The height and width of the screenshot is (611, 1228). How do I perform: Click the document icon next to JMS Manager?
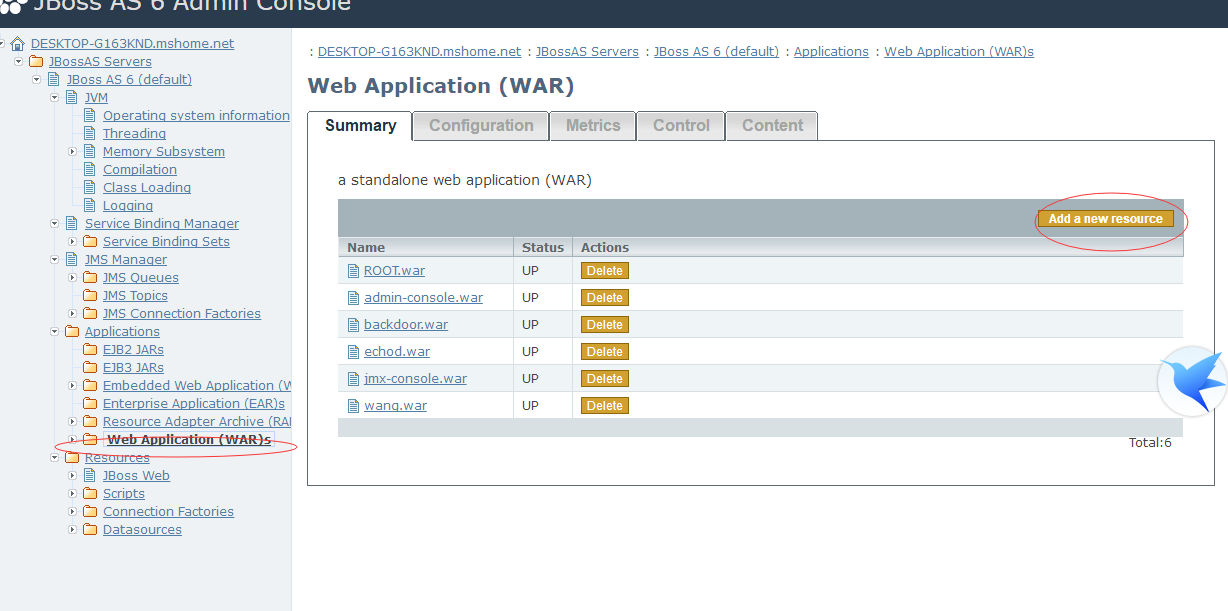tap(72, 260)
